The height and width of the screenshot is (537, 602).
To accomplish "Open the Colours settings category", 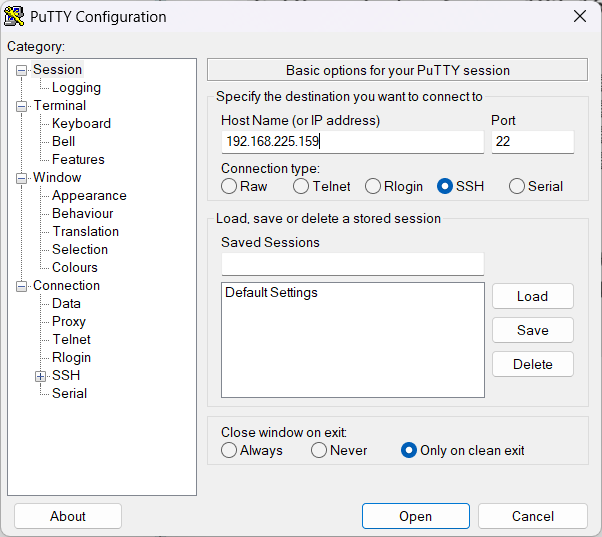I will (x=75, y=268).
